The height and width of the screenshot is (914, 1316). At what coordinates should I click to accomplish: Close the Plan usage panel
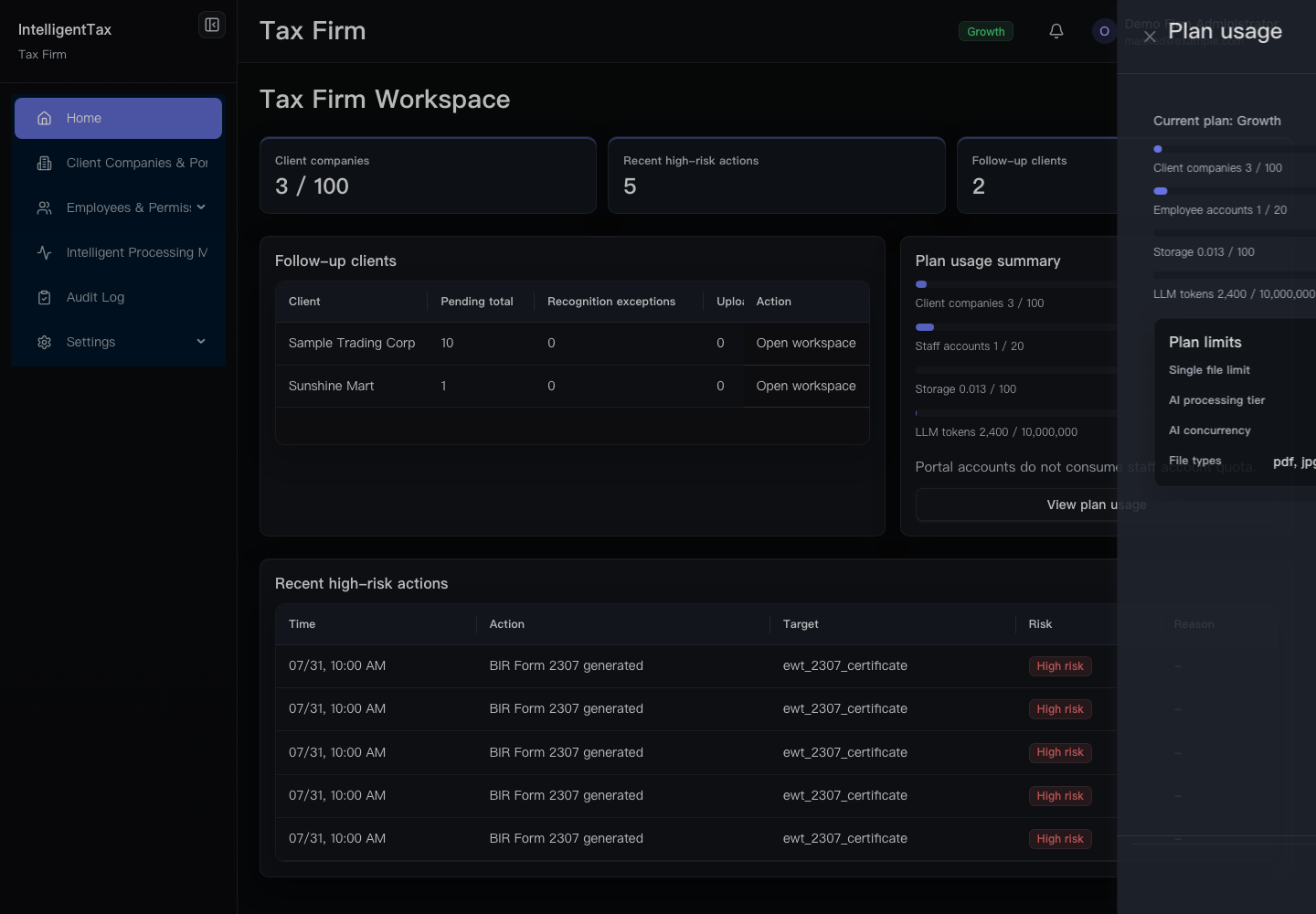click(1150, 37)
